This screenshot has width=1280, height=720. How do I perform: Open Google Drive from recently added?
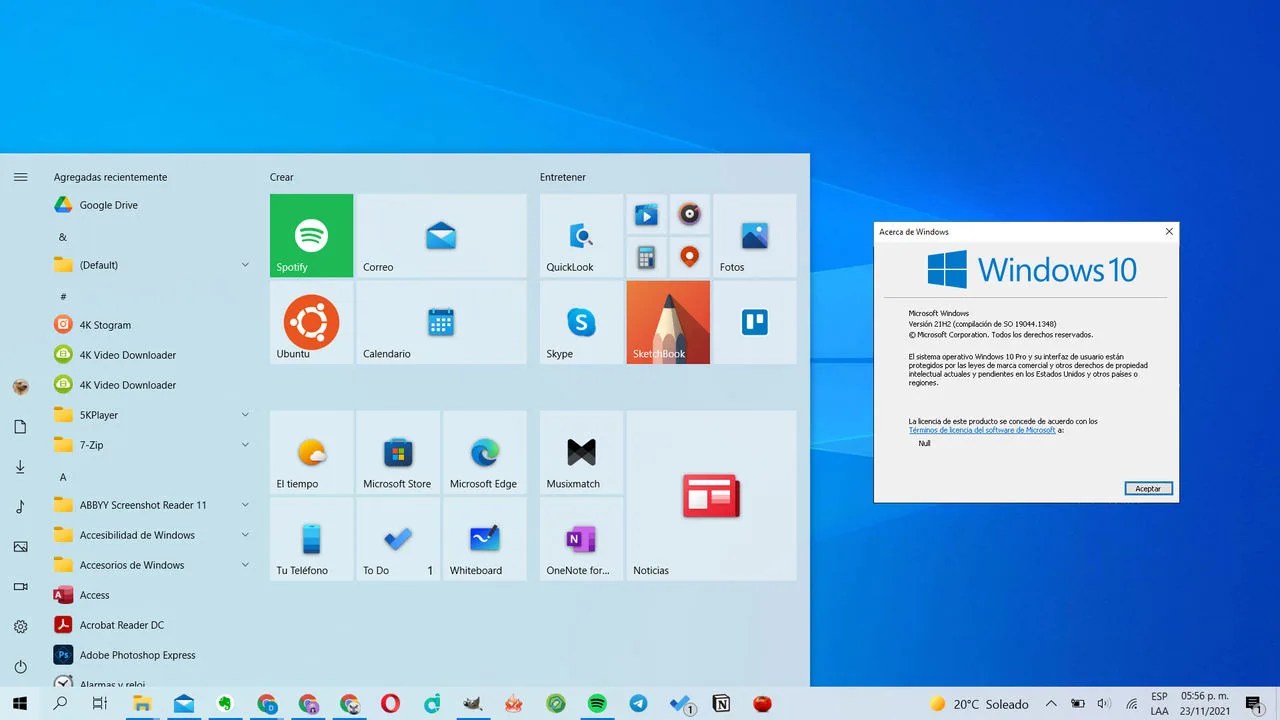pyautogui.click(x=152, y=205)
